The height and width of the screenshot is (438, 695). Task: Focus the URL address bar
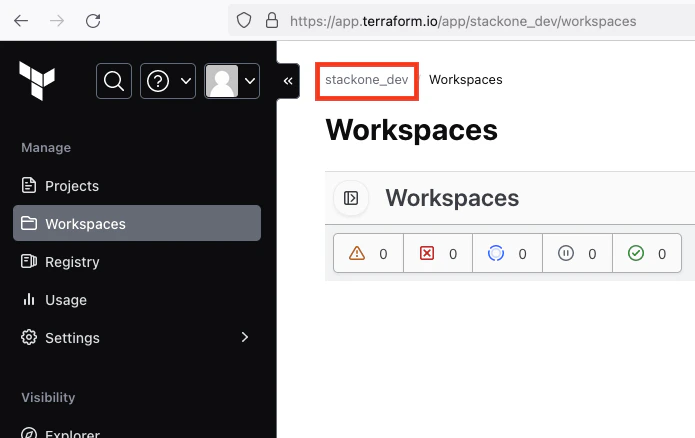(x=463, y=21)
